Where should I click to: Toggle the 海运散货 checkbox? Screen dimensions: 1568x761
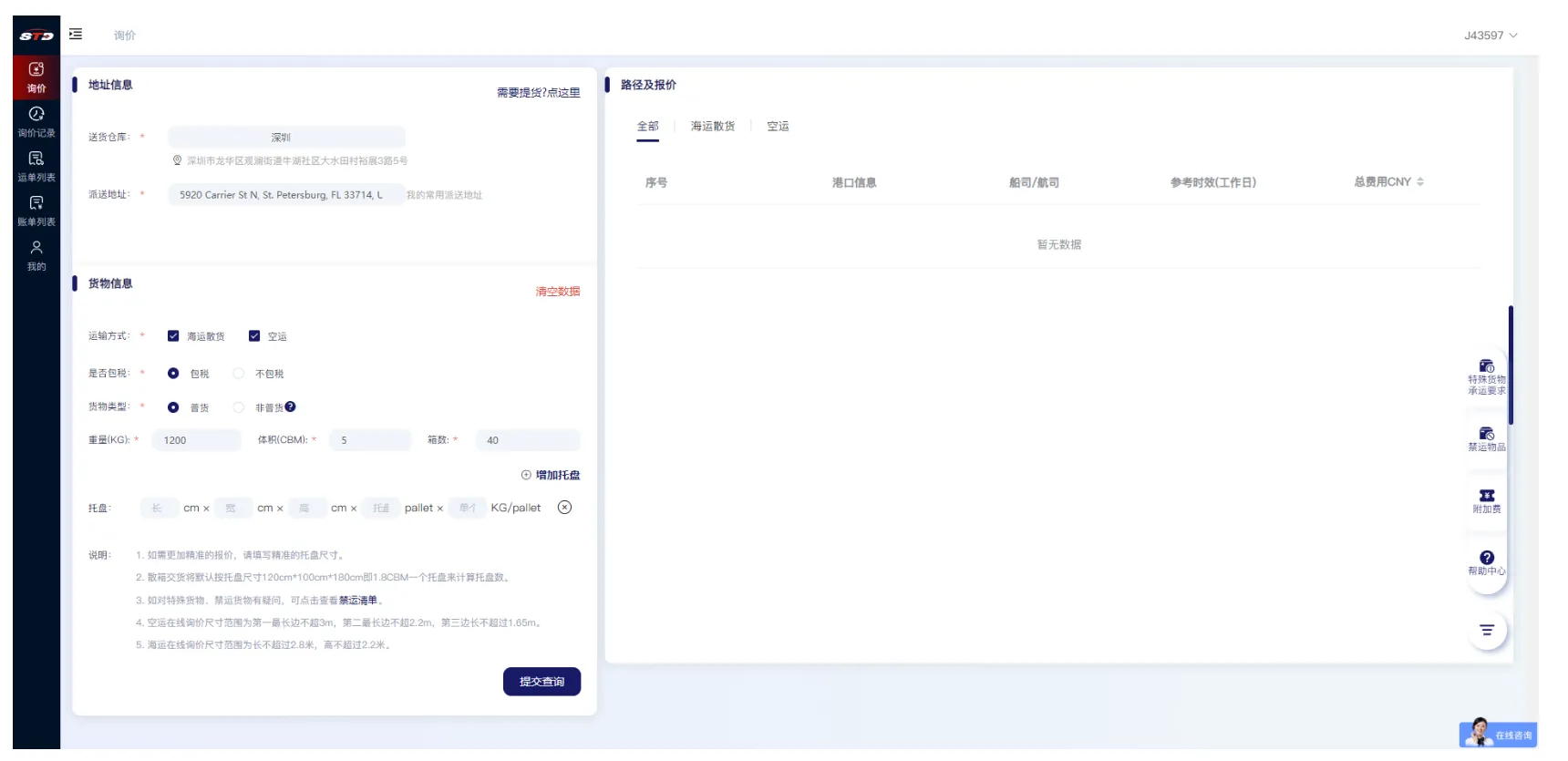[x=173, y=336]
